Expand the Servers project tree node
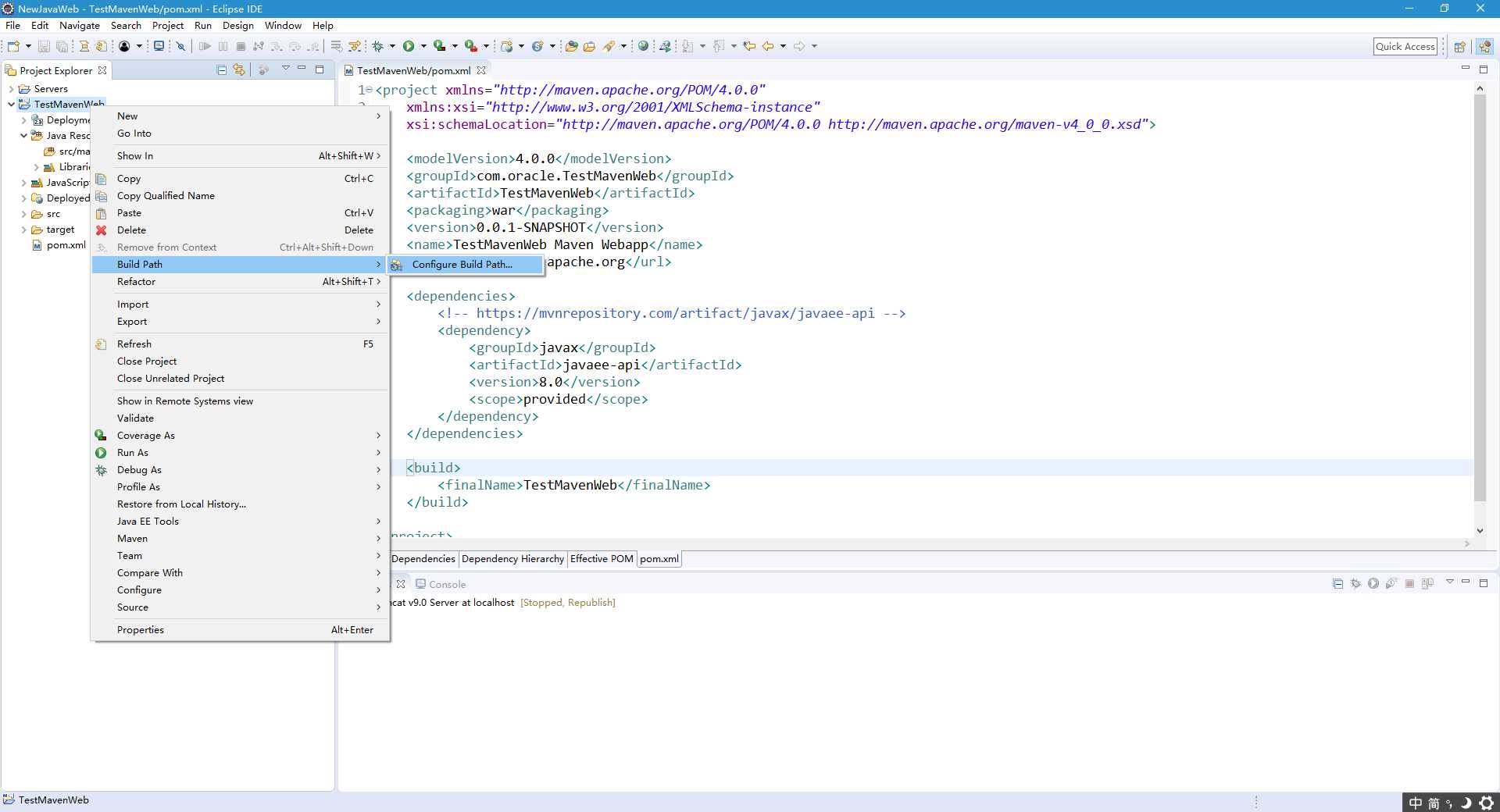1500x812 pixels. pos(11,89)
